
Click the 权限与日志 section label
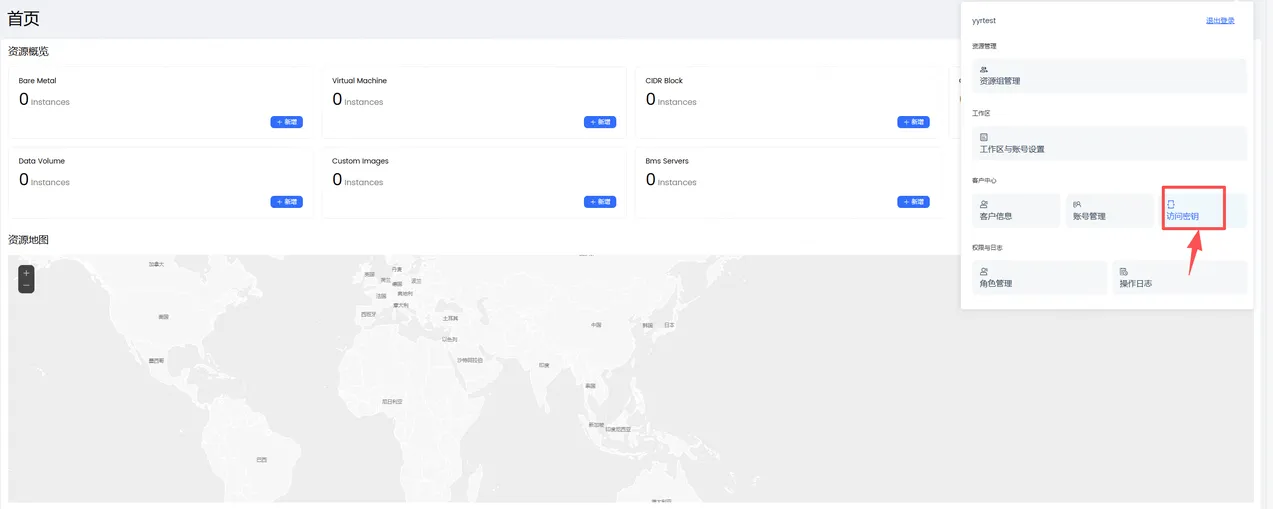tap(987, 248)
